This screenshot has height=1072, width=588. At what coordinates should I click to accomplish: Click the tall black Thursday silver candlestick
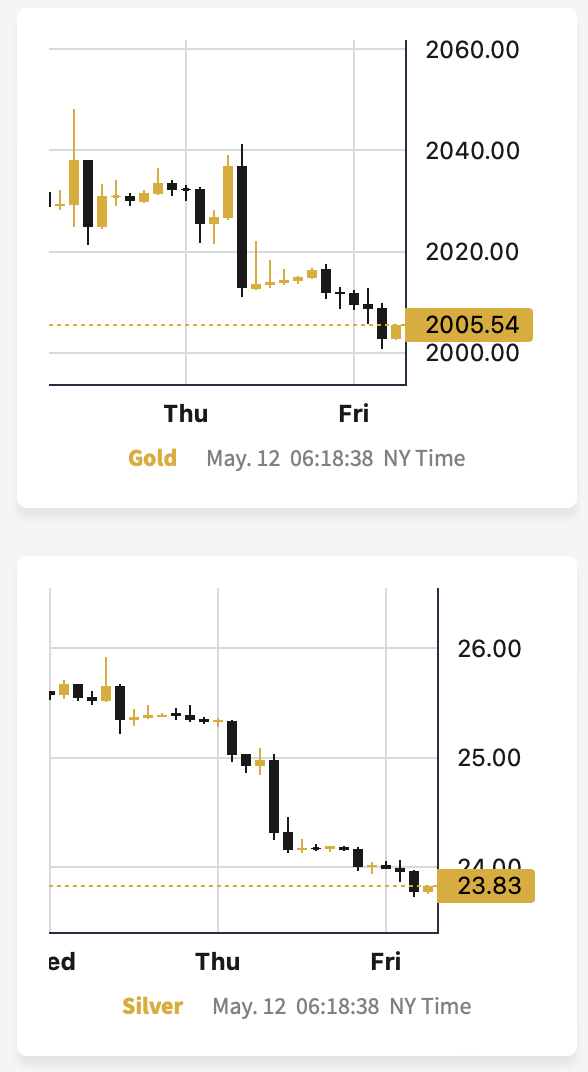pyautogui.click(x=274, y=796)
